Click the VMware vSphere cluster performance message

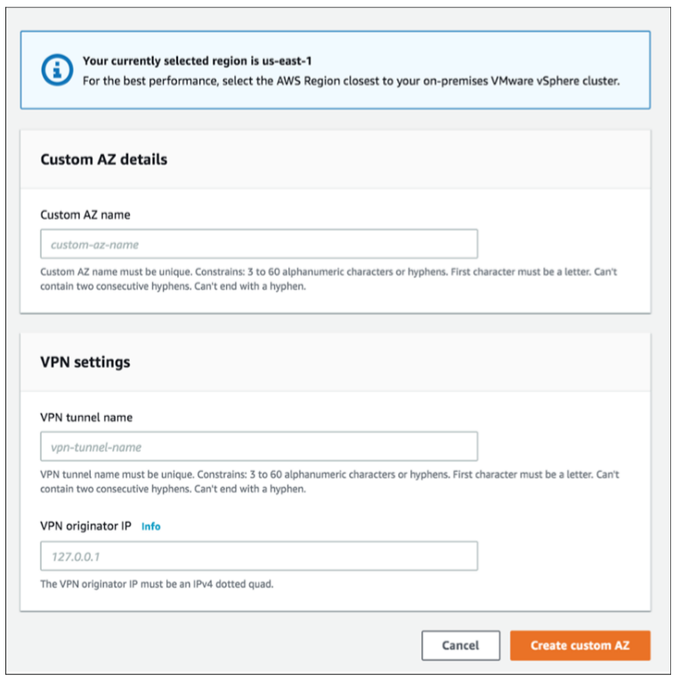click(x=351, y=81)
